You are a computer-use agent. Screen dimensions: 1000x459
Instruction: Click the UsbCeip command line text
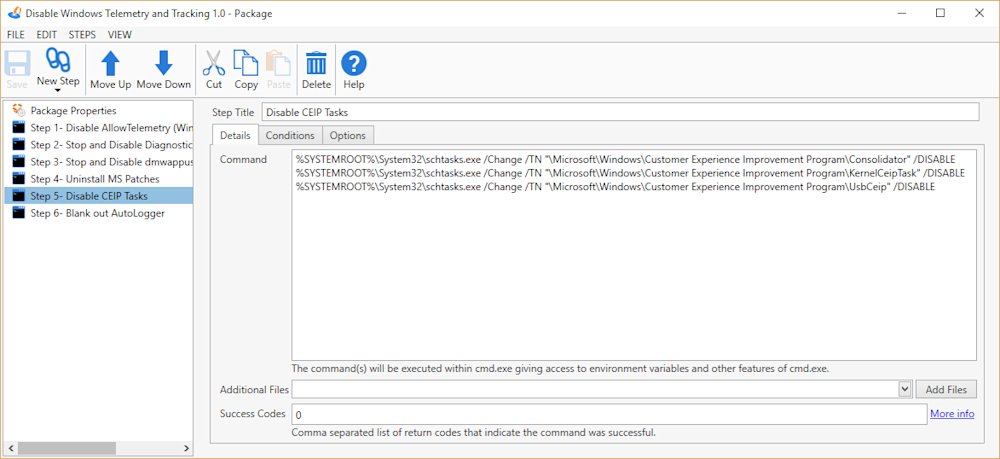615,186
